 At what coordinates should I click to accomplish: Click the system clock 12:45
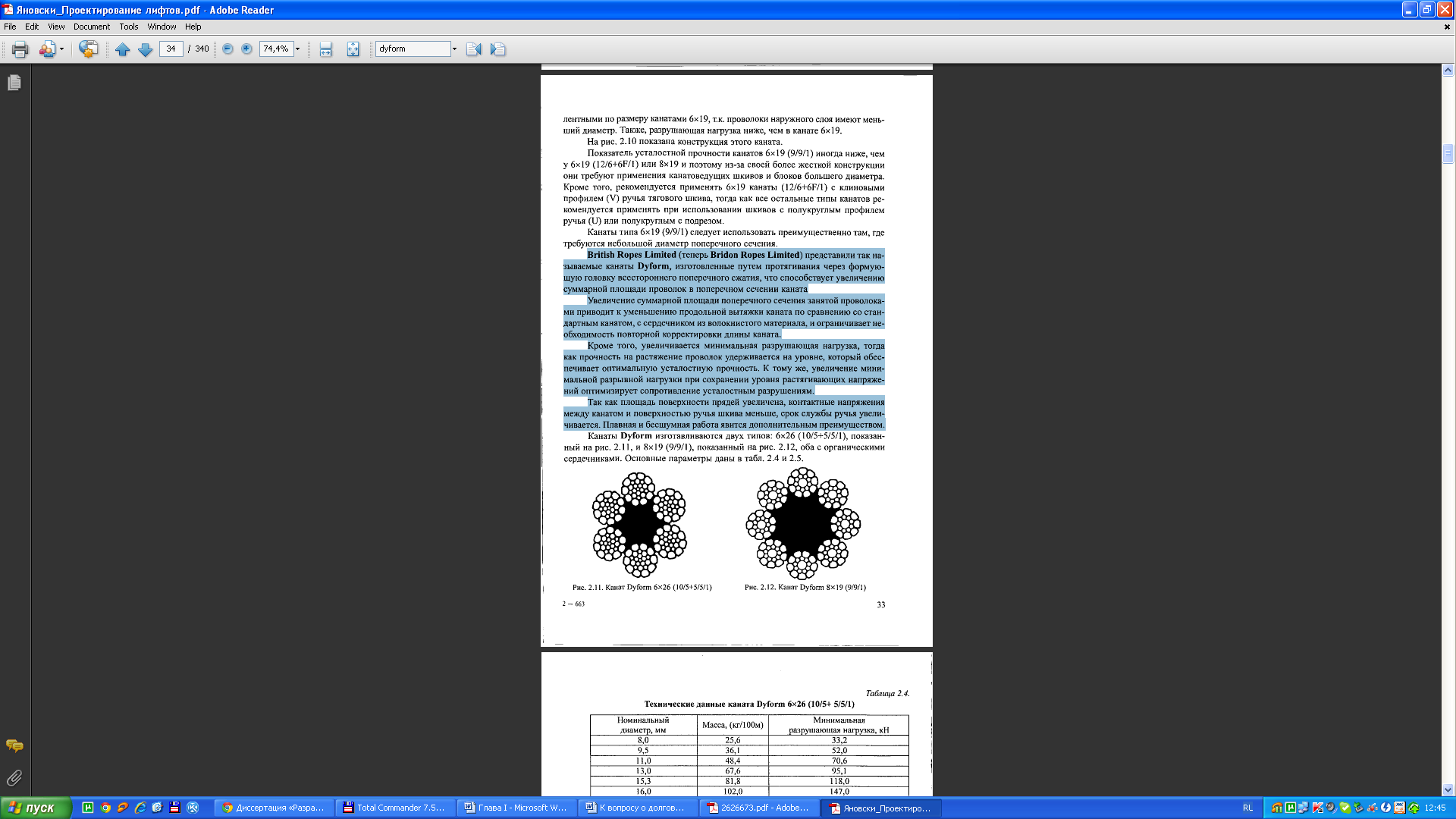(x=1435, y=808)
